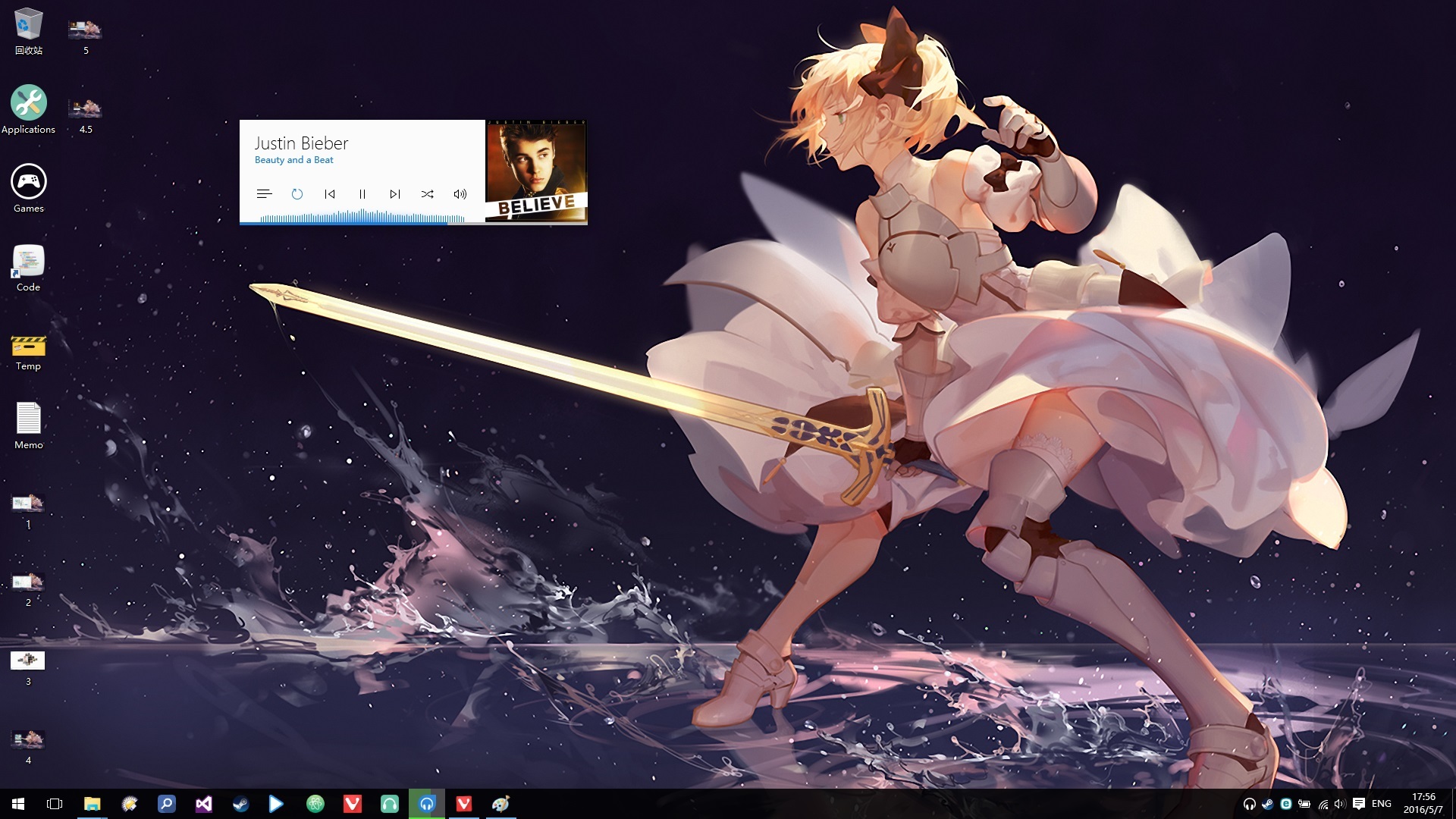Select the Temp folder on desktop

tap(29, 347)
